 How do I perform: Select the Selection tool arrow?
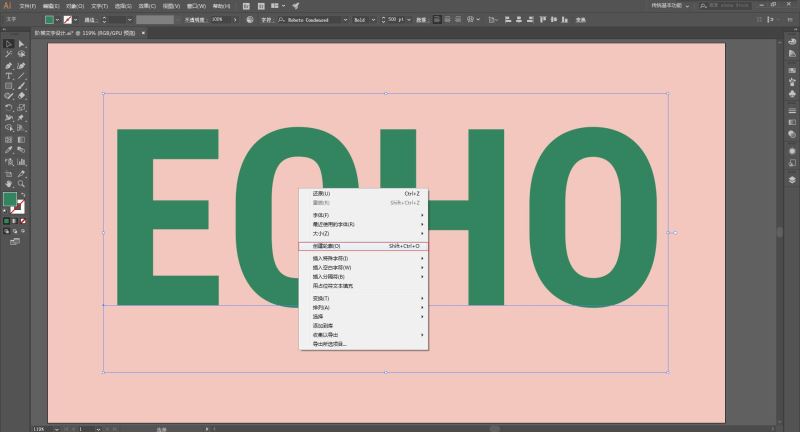[9, 44]
